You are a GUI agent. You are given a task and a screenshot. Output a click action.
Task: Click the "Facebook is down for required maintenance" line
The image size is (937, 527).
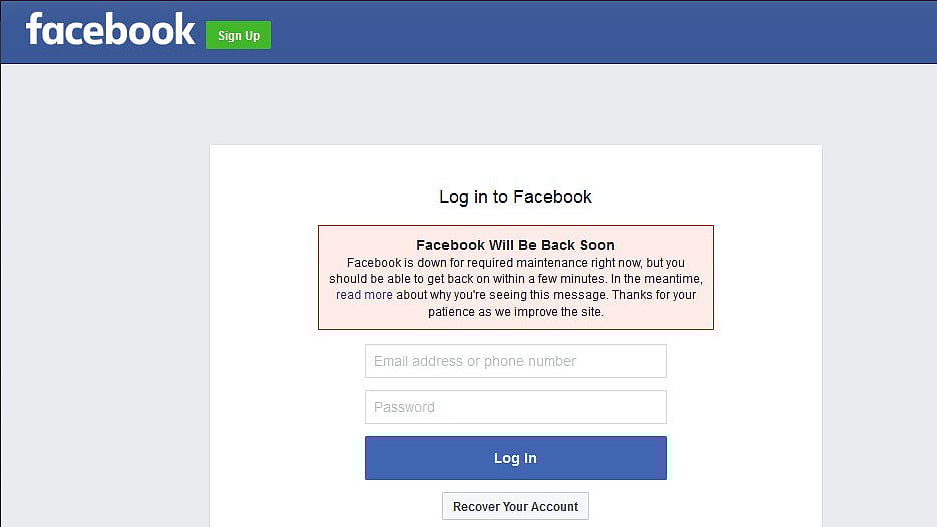click(x=516, y=263)
